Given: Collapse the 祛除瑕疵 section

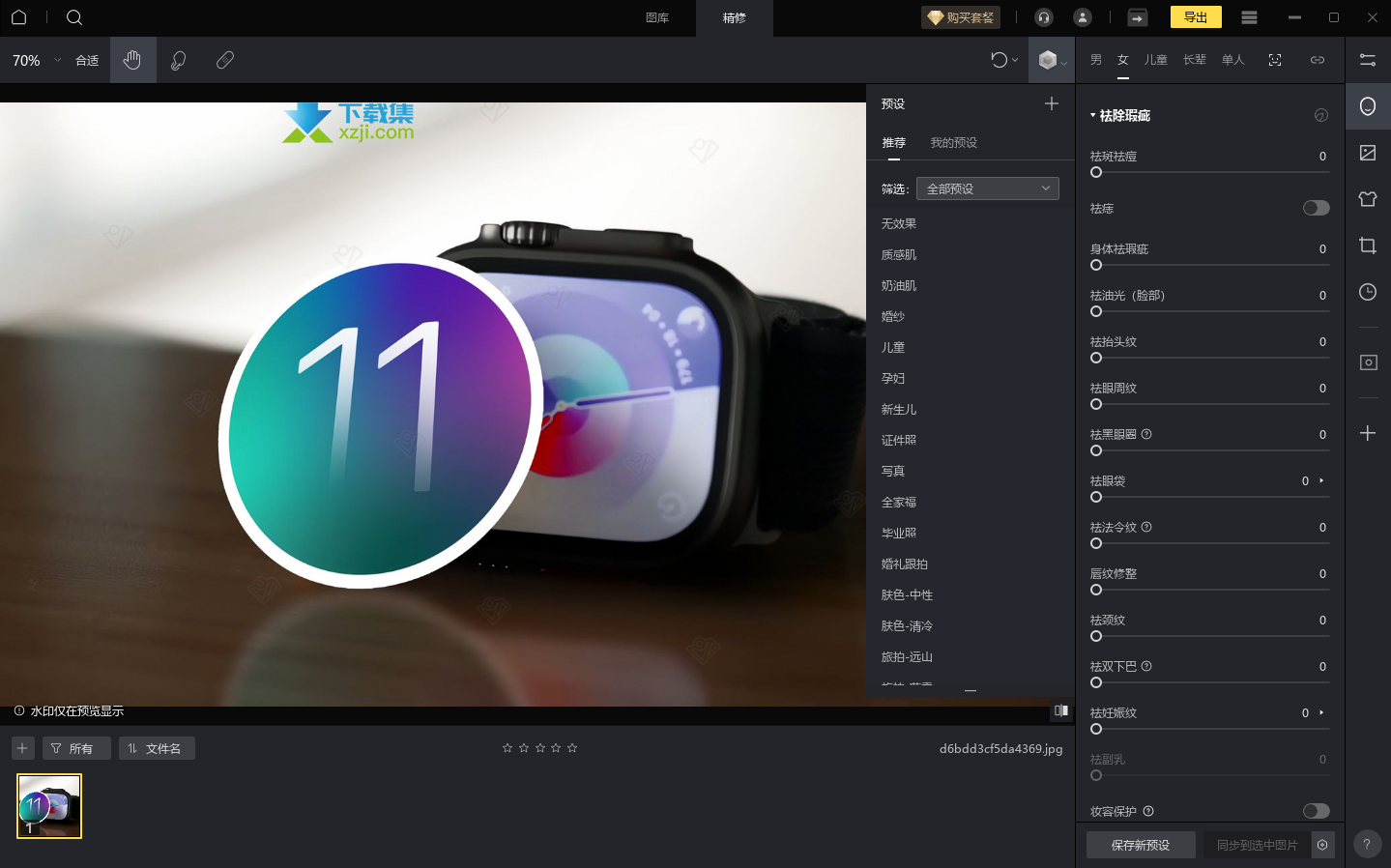Looking at the screenshot, I should [x=1093, y=115].
